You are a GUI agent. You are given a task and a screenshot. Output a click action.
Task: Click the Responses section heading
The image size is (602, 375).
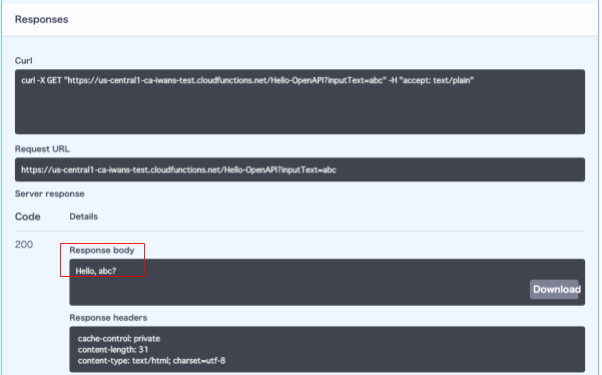41,20
